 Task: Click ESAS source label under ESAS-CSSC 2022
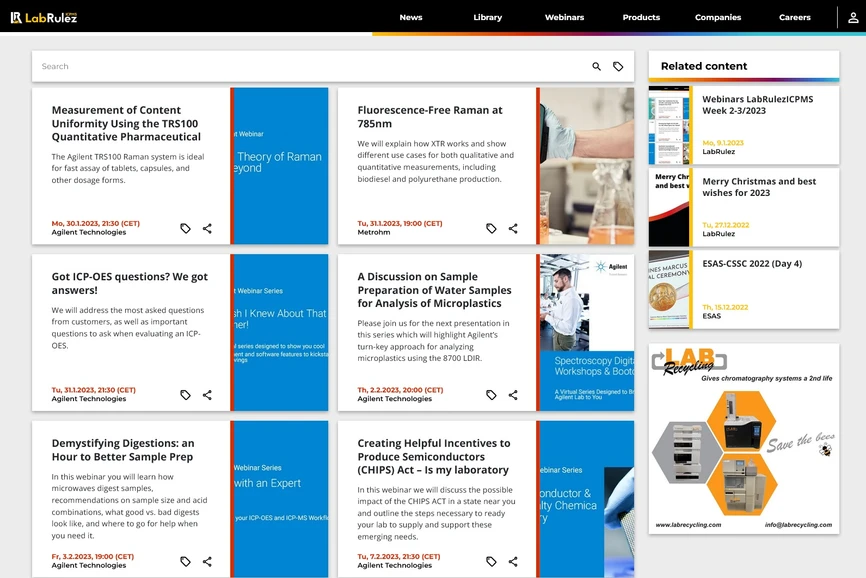pos(711,316)
